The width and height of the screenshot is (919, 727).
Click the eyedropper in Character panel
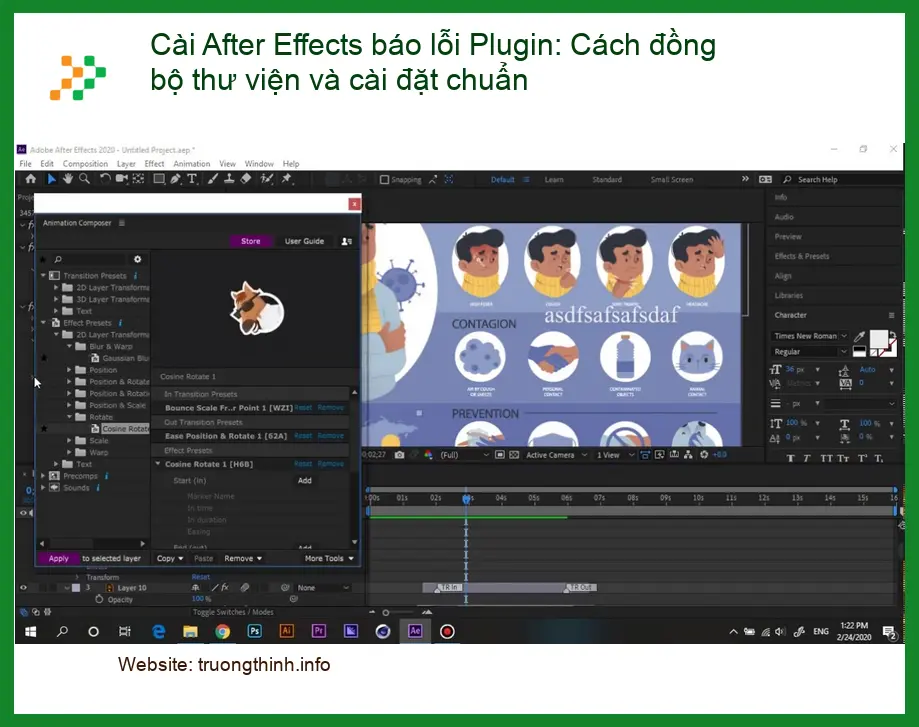click(x=859, y=337)
